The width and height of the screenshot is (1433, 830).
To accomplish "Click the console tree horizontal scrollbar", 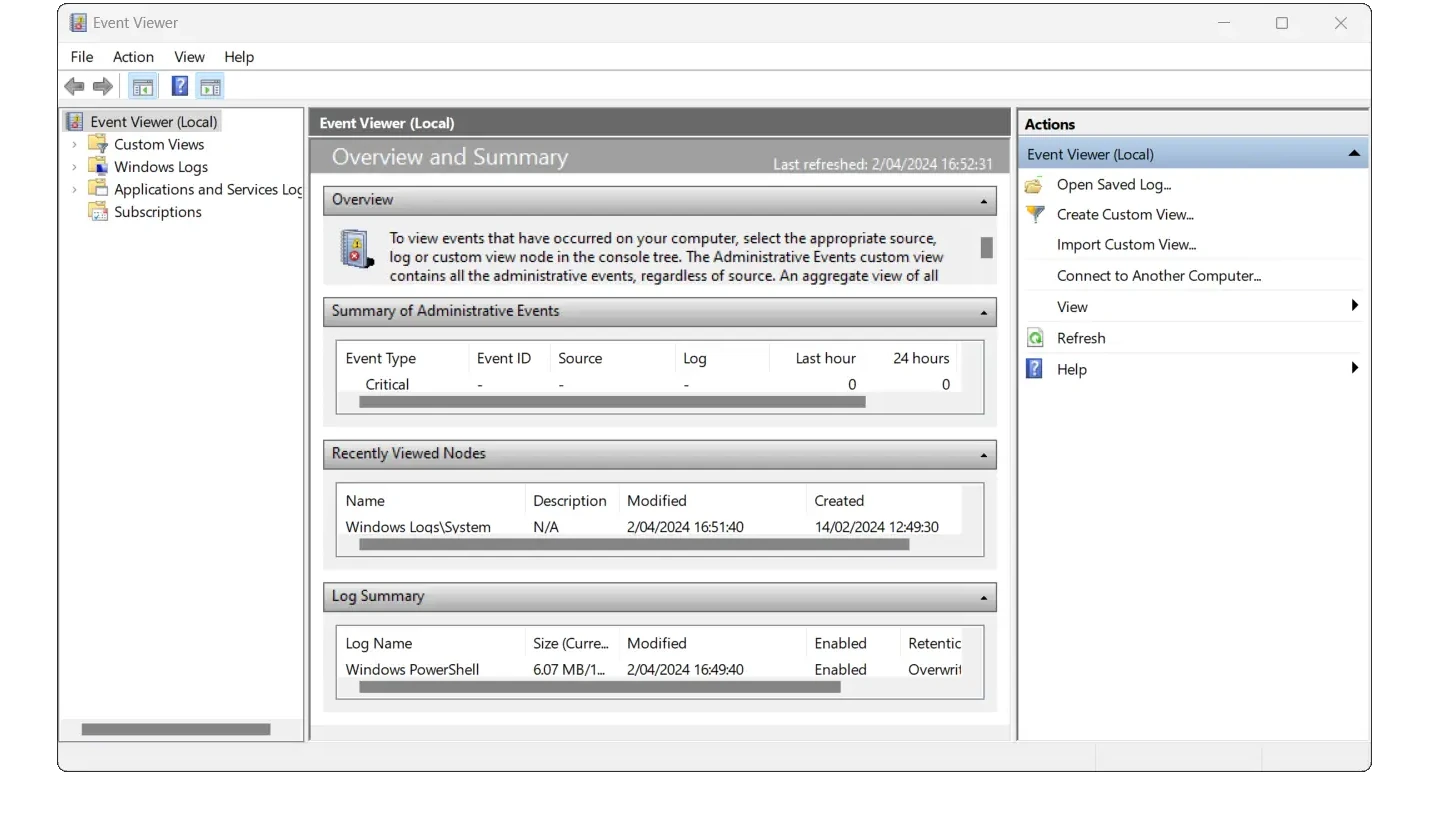I will pyautogui.click(x=176, y=729).
